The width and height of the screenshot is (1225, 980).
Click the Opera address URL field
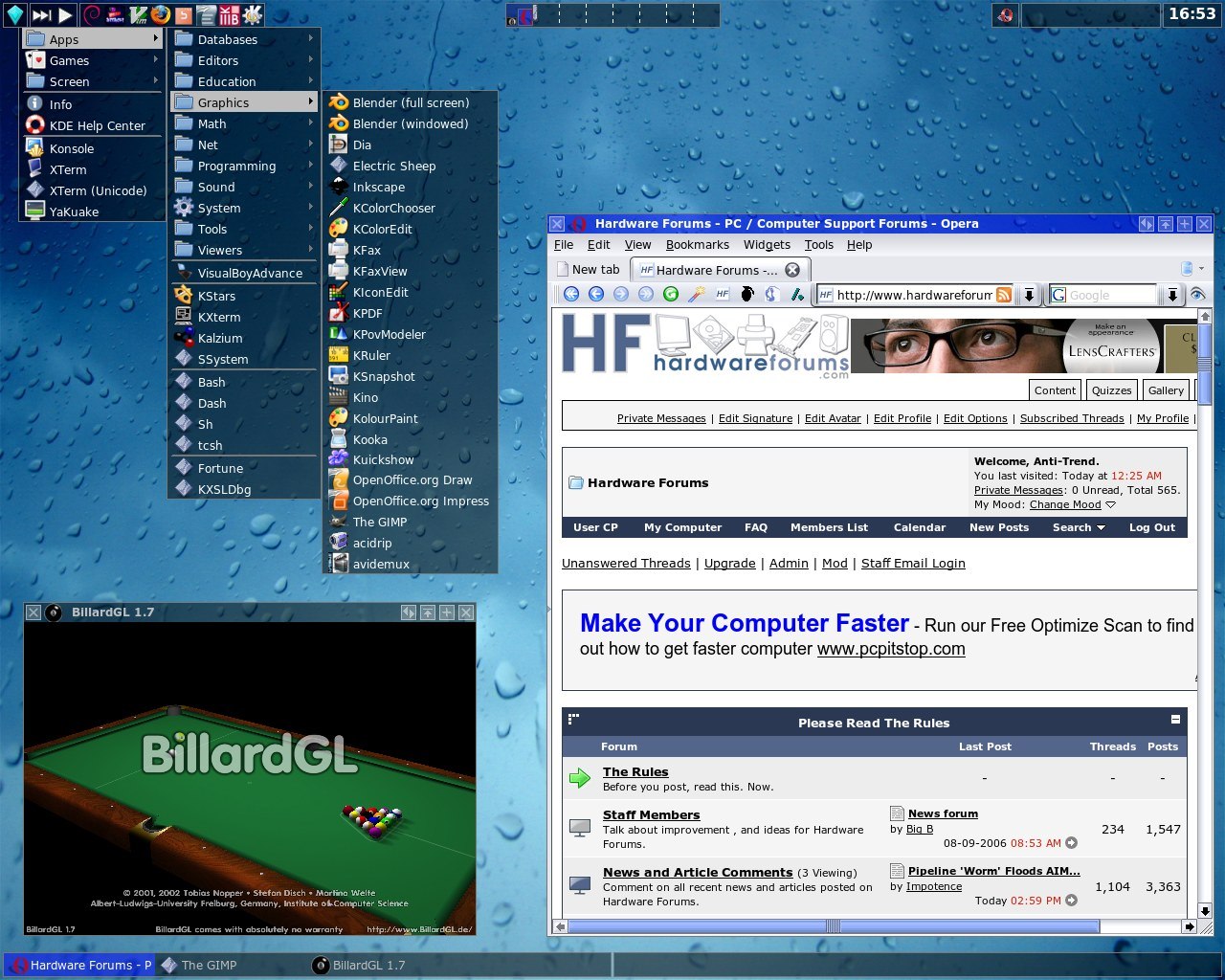914,295
